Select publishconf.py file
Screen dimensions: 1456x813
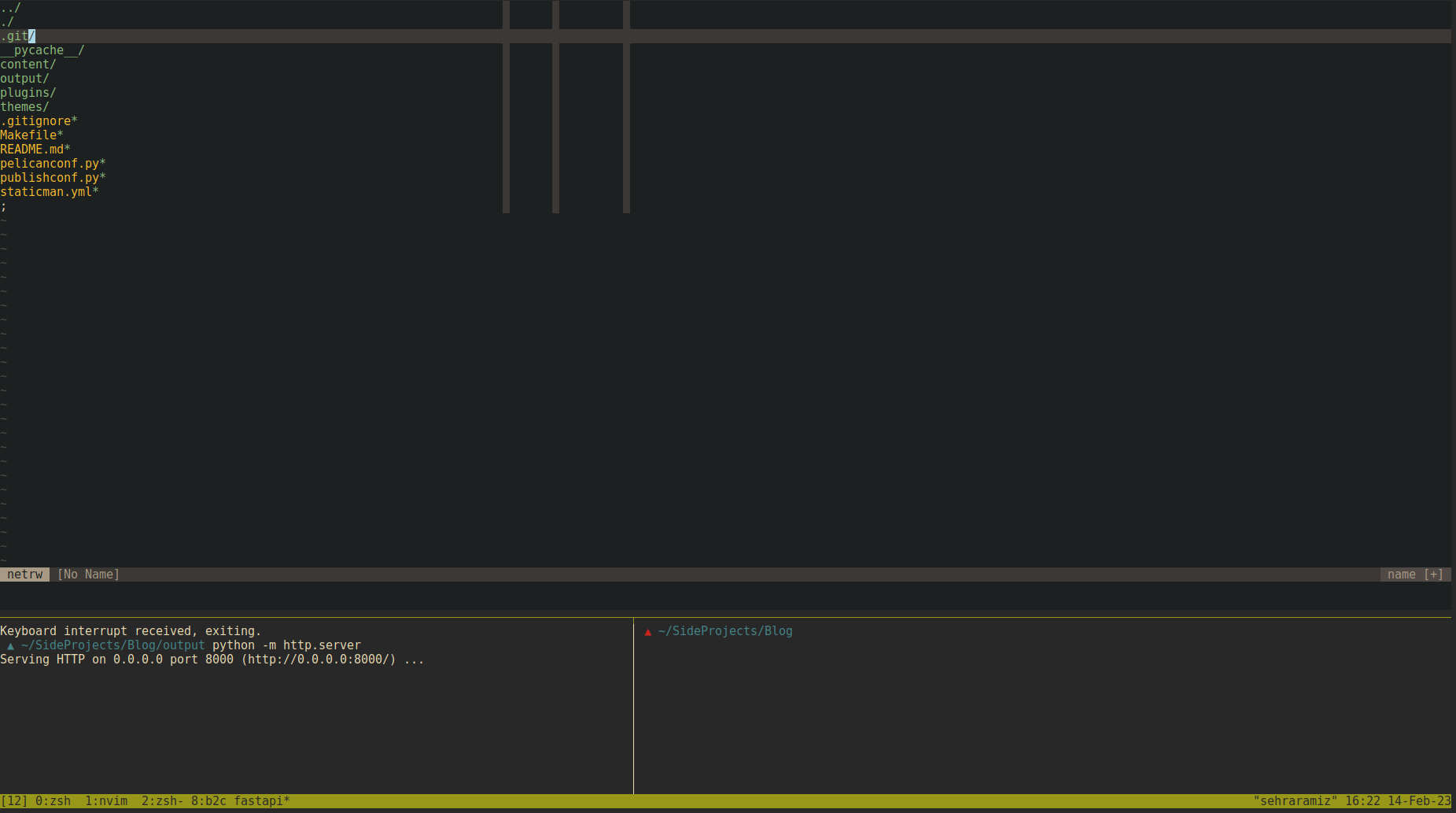click(51, 178)
